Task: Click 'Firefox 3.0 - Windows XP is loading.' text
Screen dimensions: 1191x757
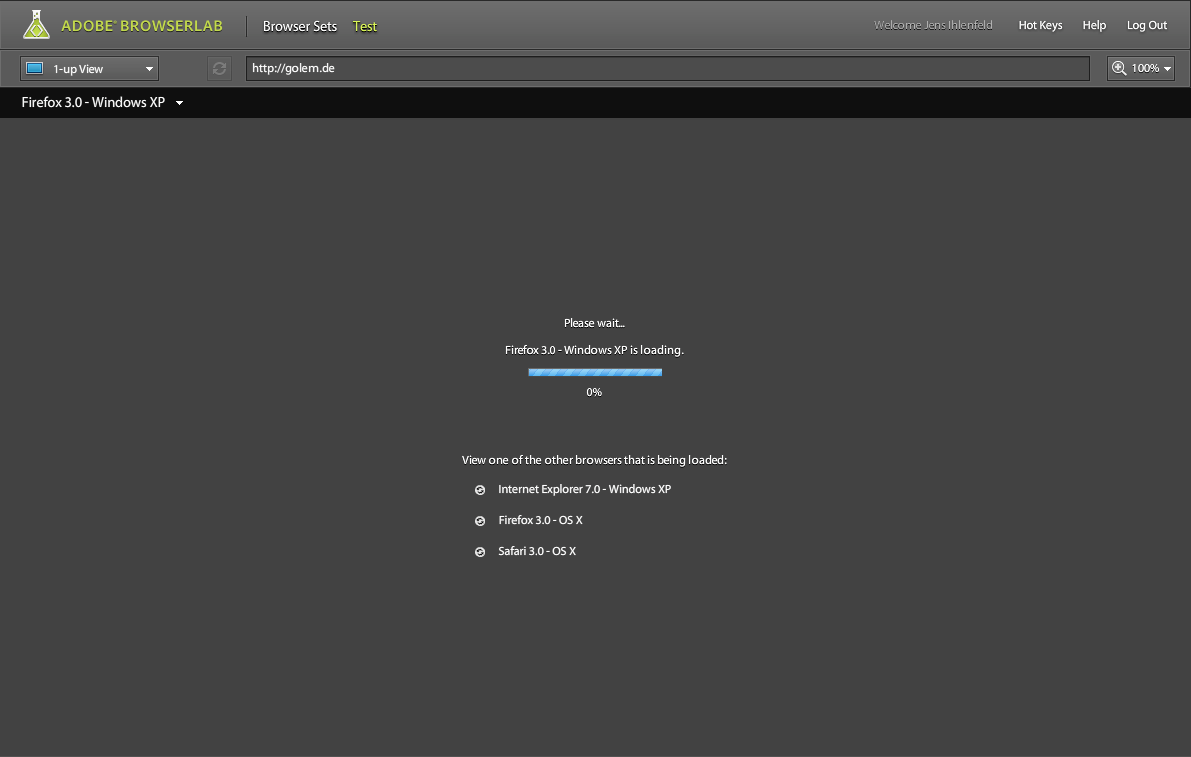Action: [x=594, y=350]
